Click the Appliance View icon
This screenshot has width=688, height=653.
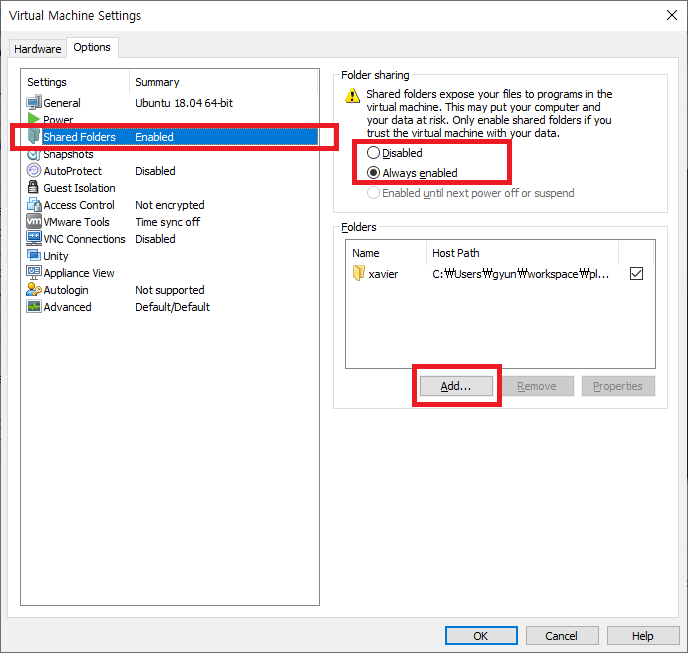pos(34,273)
